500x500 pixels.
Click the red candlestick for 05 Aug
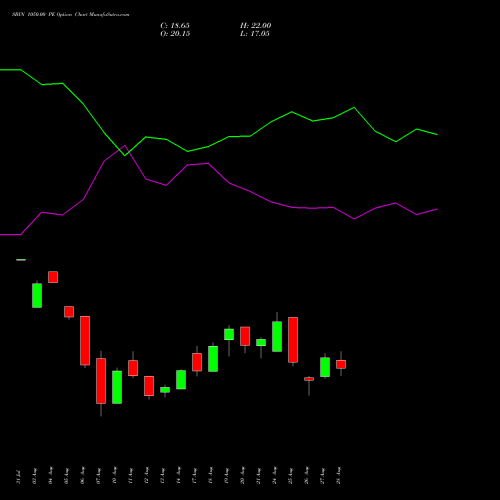(69, 312)
